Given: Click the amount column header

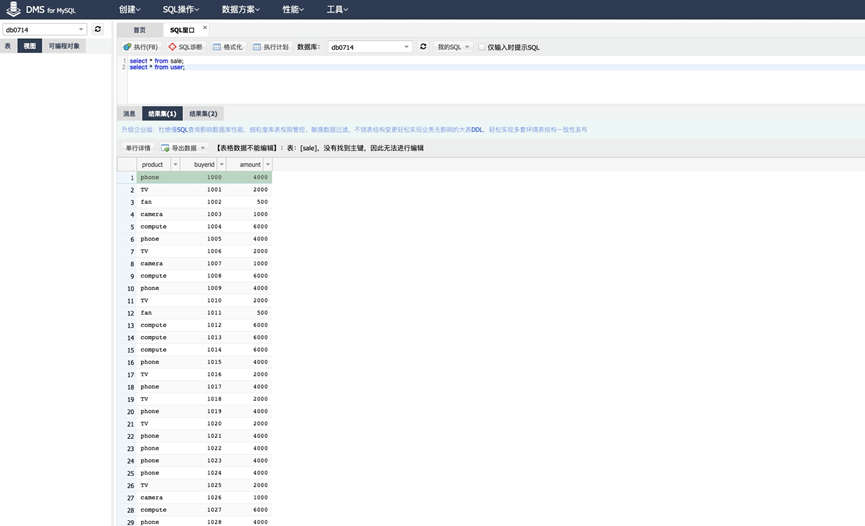Looking at the screenshot, I should [x=247, y=164].
